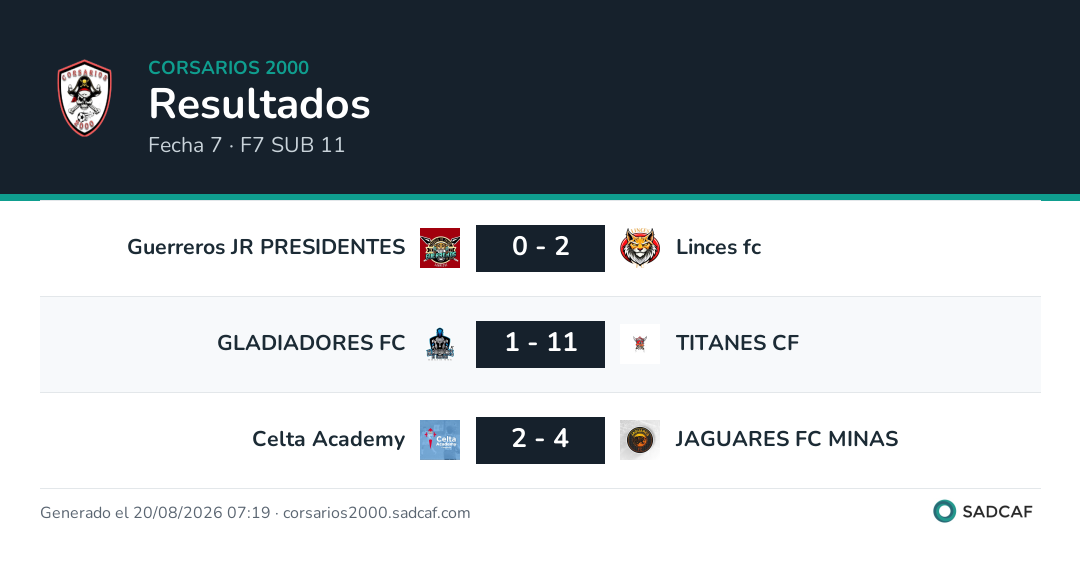Viewport: 1080px width, 564px height.
Task: Click the TITANES CF team emblem
Action: [640, 344]
